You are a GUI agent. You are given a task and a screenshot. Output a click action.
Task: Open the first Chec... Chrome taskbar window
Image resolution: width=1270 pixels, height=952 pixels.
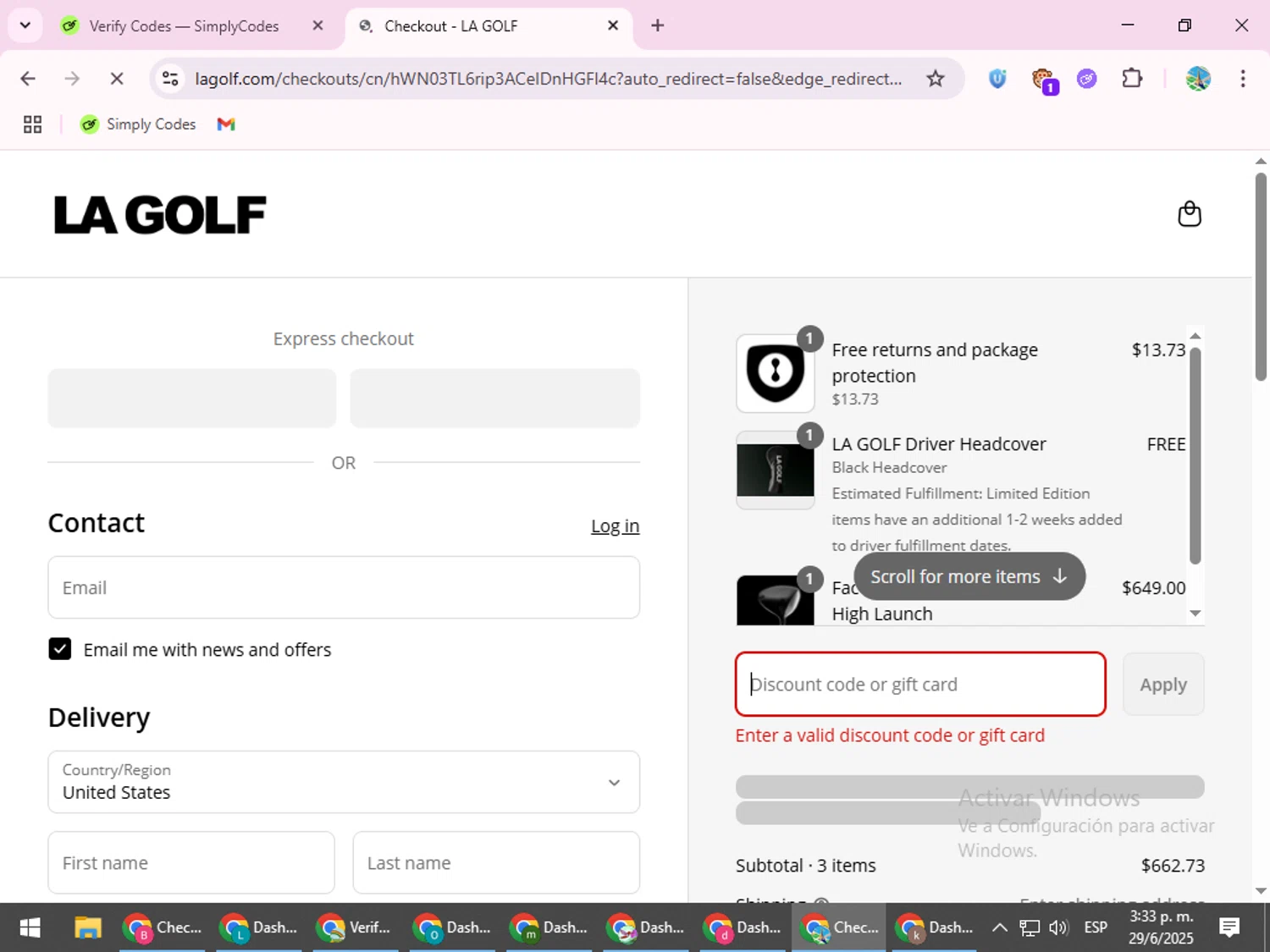(163, 927)
